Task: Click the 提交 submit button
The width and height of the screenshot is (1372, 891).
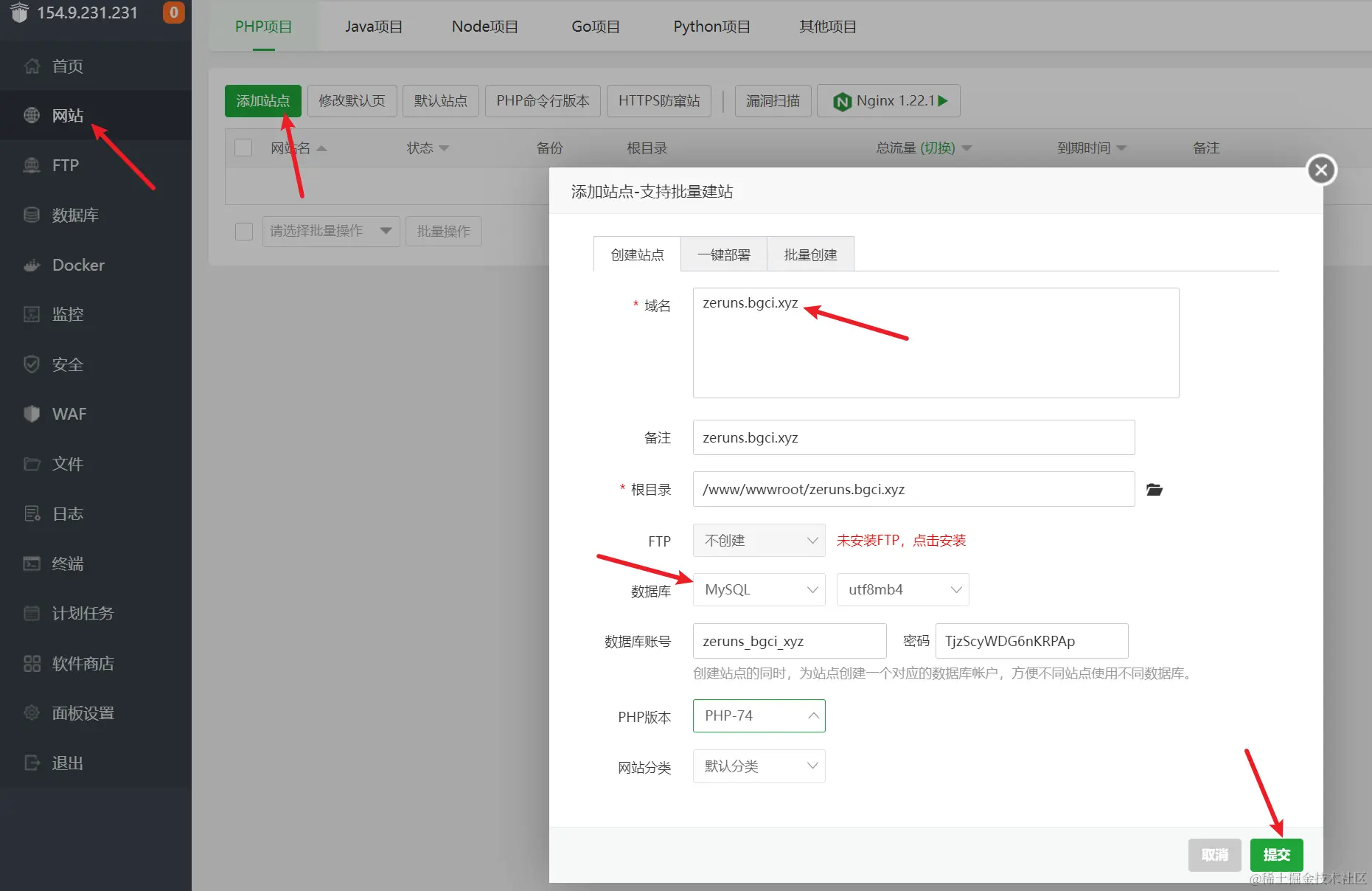Action: tap(1276, 855)
